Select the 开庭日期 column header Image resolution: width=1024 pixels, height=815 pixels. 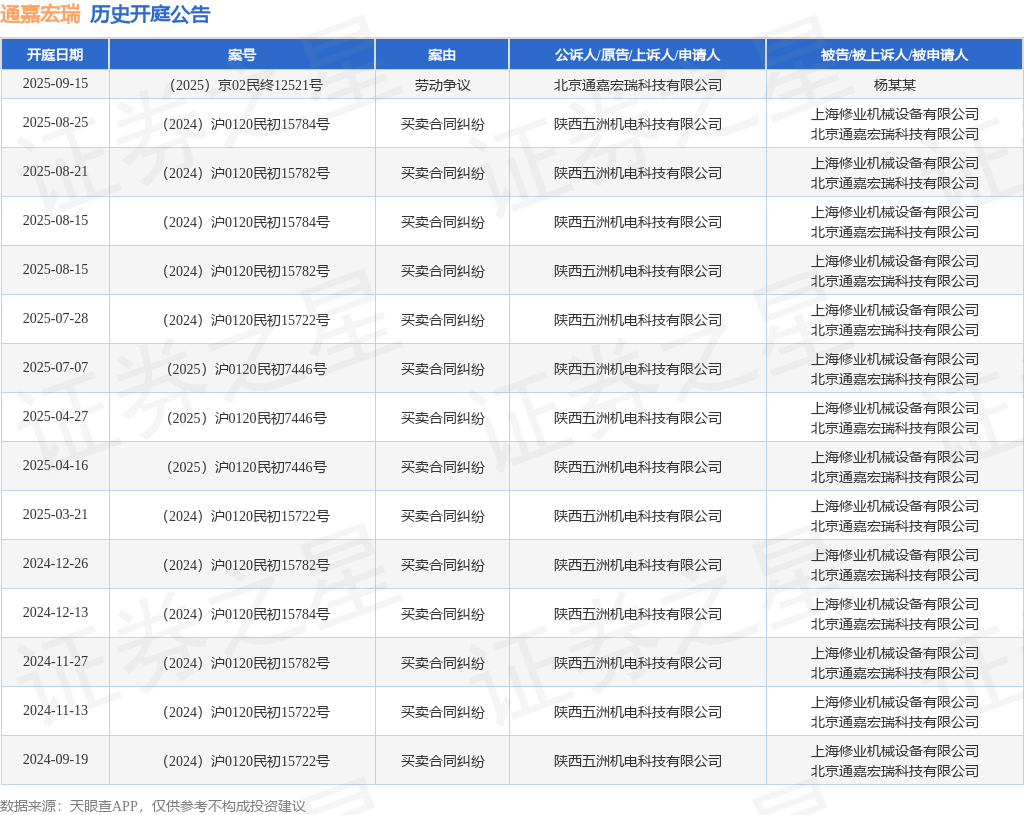coord(55,55)
